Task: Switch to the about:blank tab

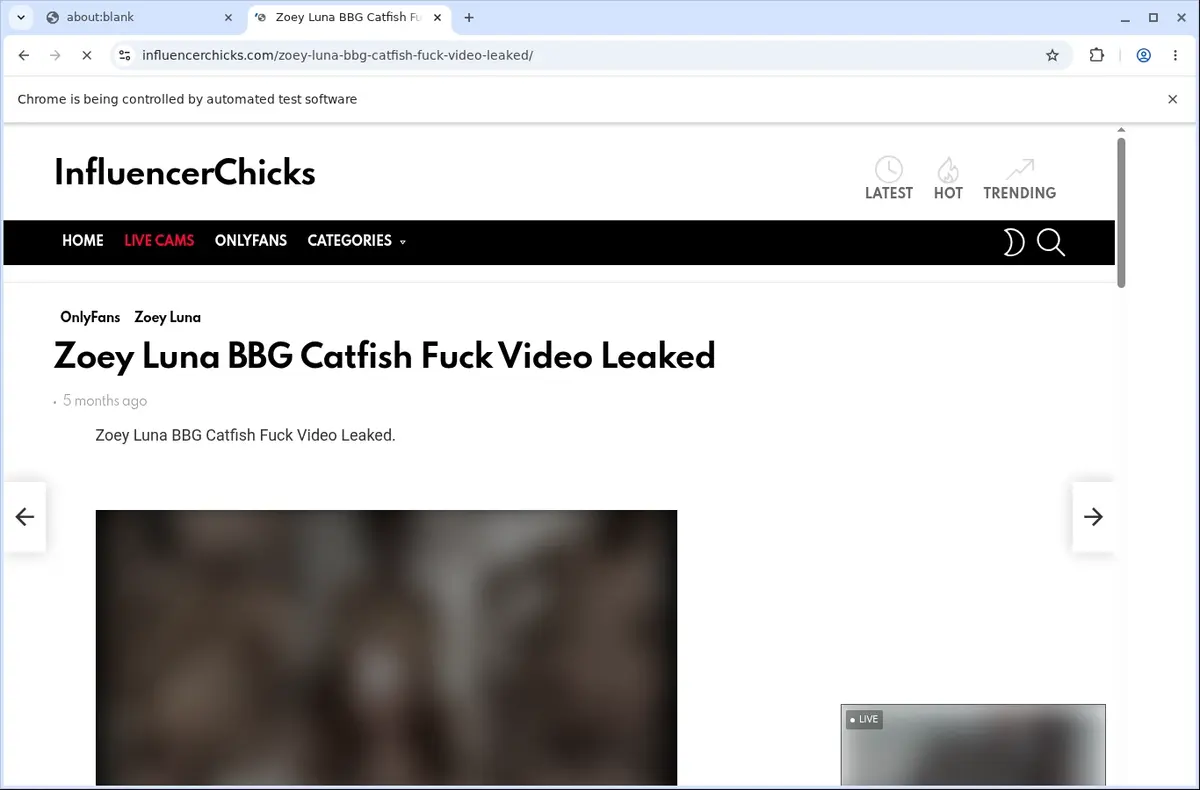Action: 136,17
